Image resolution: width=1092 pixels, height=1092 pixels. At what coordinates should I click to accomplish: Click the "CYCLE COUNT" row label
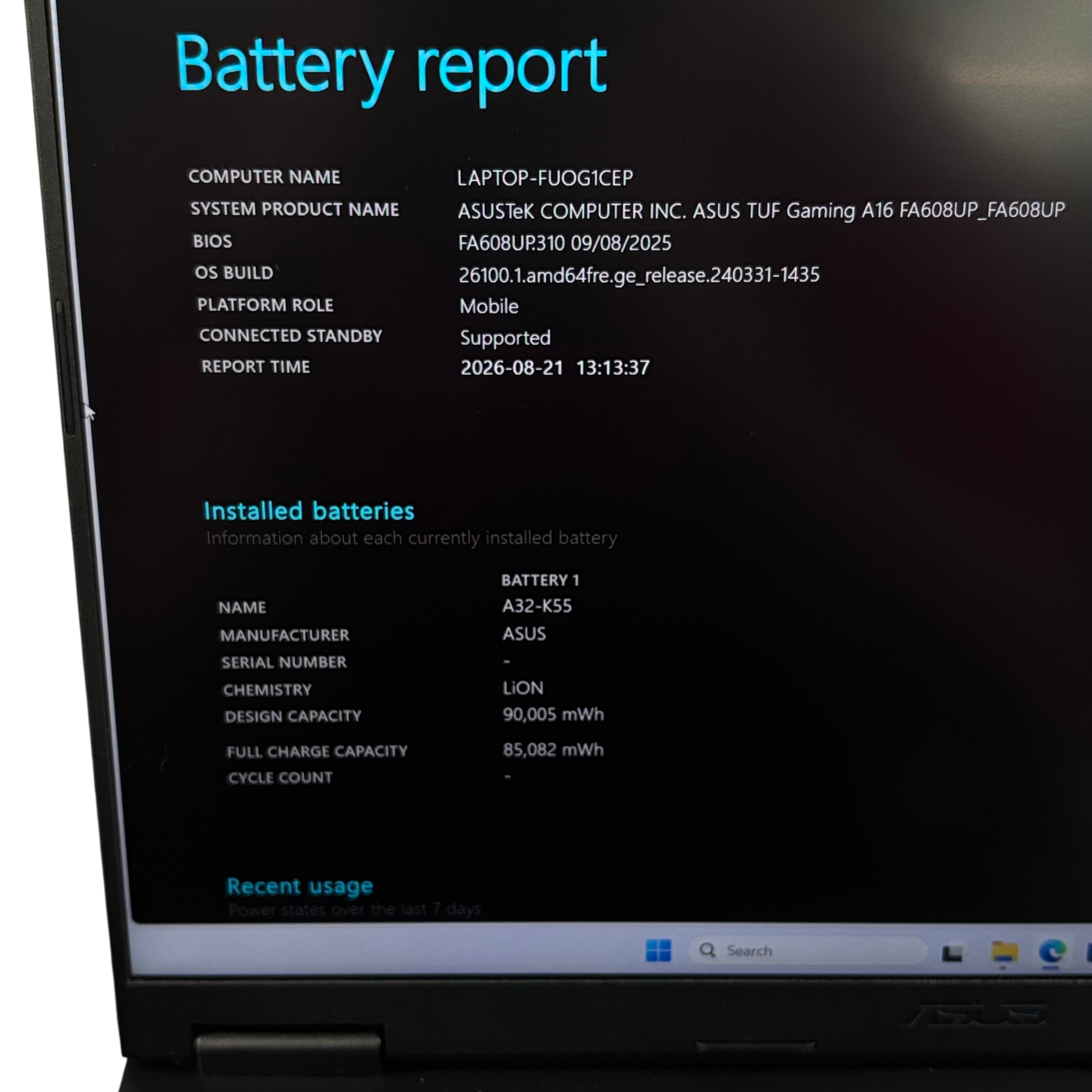pos(280,778)
